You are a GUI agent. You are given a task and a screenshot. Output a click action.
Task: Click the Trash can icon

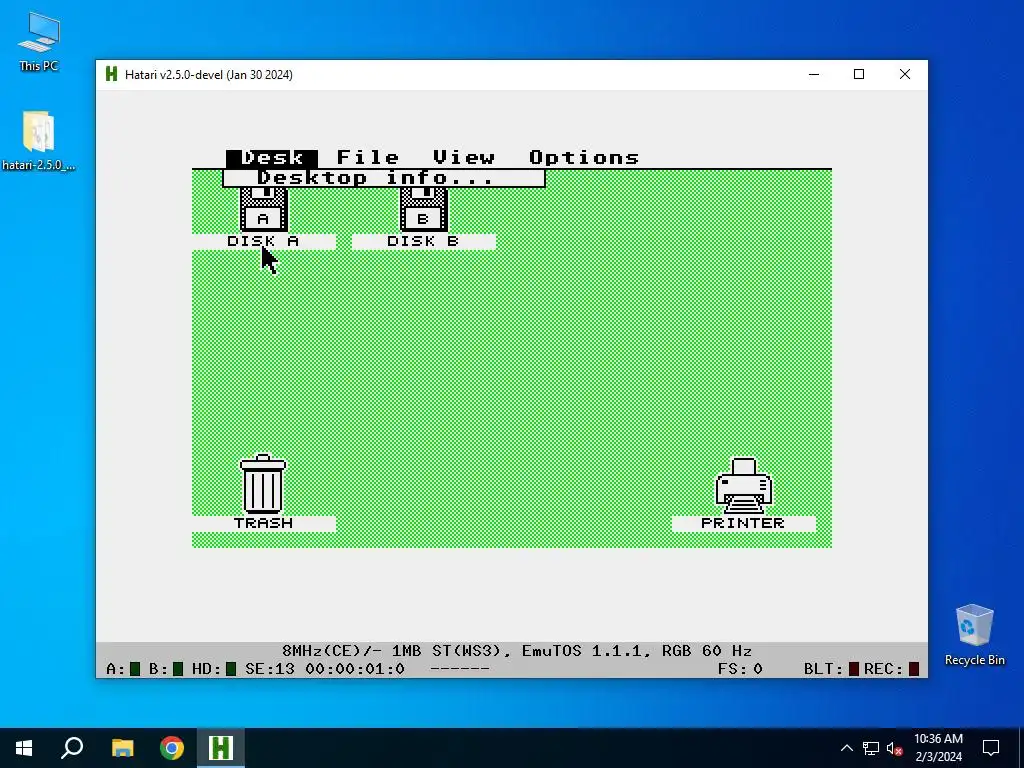click(263, 483)
